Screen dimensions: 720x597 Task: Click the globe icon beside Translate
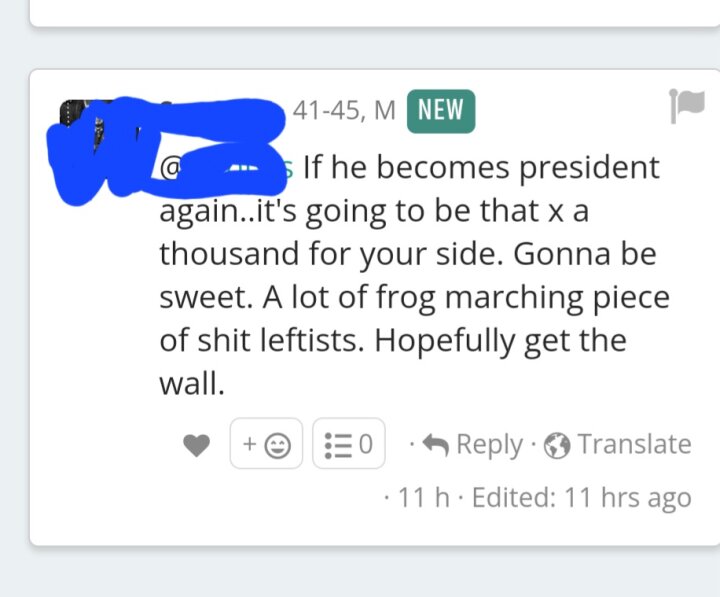point(557,445)
